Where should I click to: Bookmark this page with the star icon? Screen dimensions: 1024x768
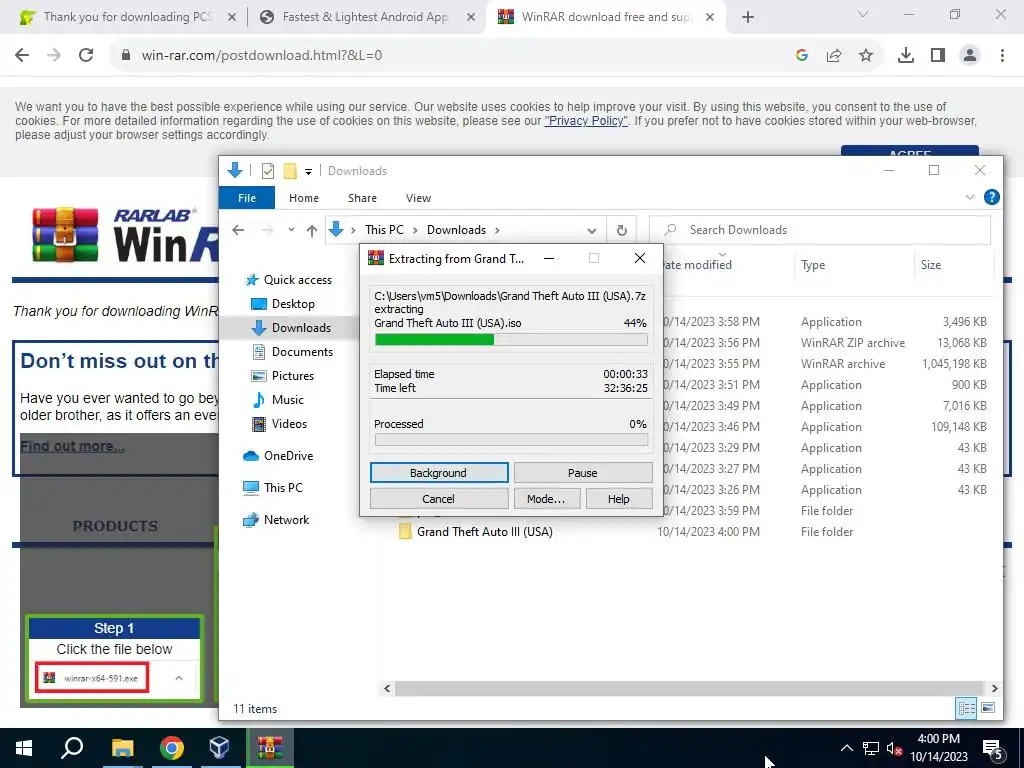[x=866, y=56]
